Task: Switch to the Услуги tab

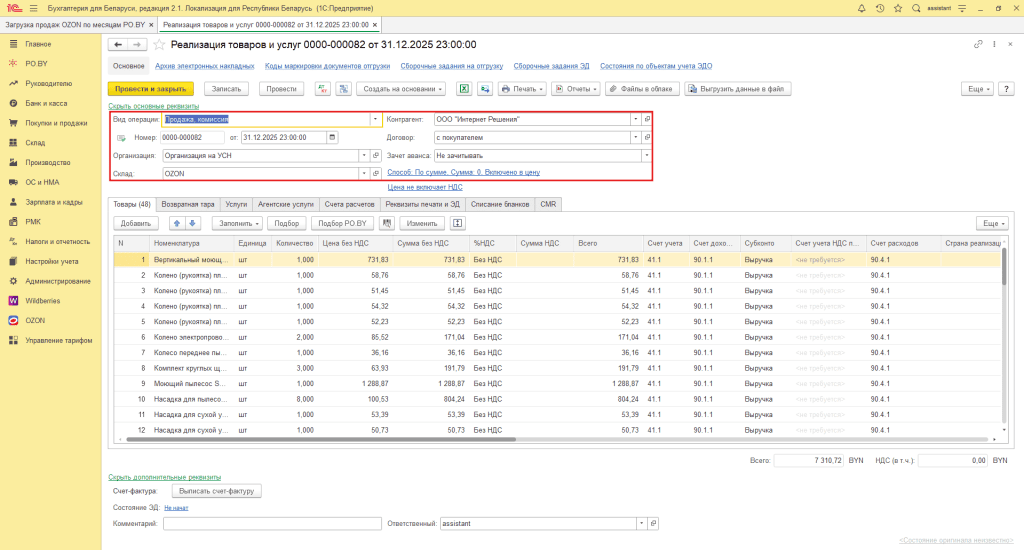Action: point(236,204)
